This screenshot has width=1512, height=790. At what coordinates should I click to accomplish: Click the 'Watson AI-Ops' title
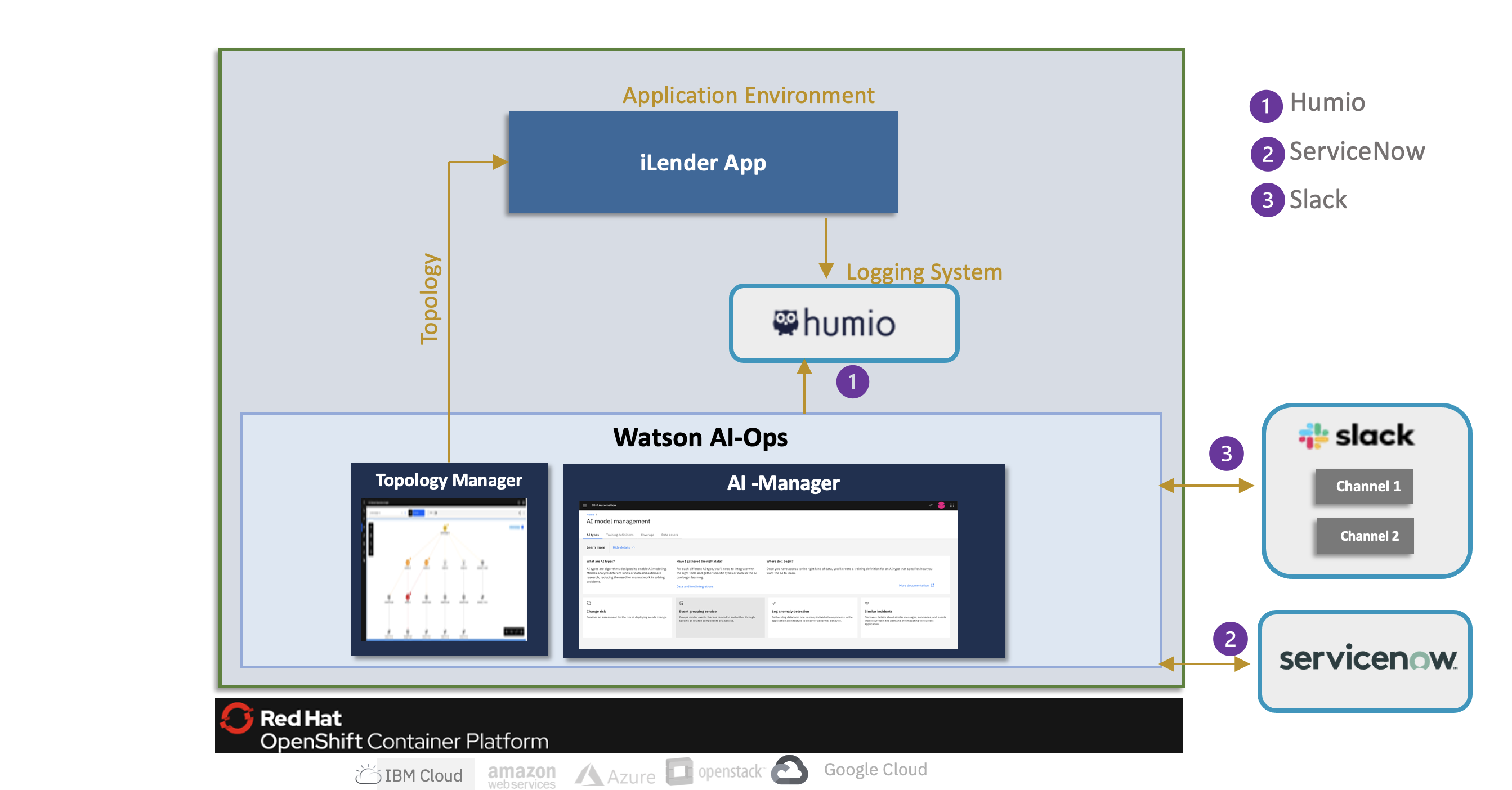[700, 438]
